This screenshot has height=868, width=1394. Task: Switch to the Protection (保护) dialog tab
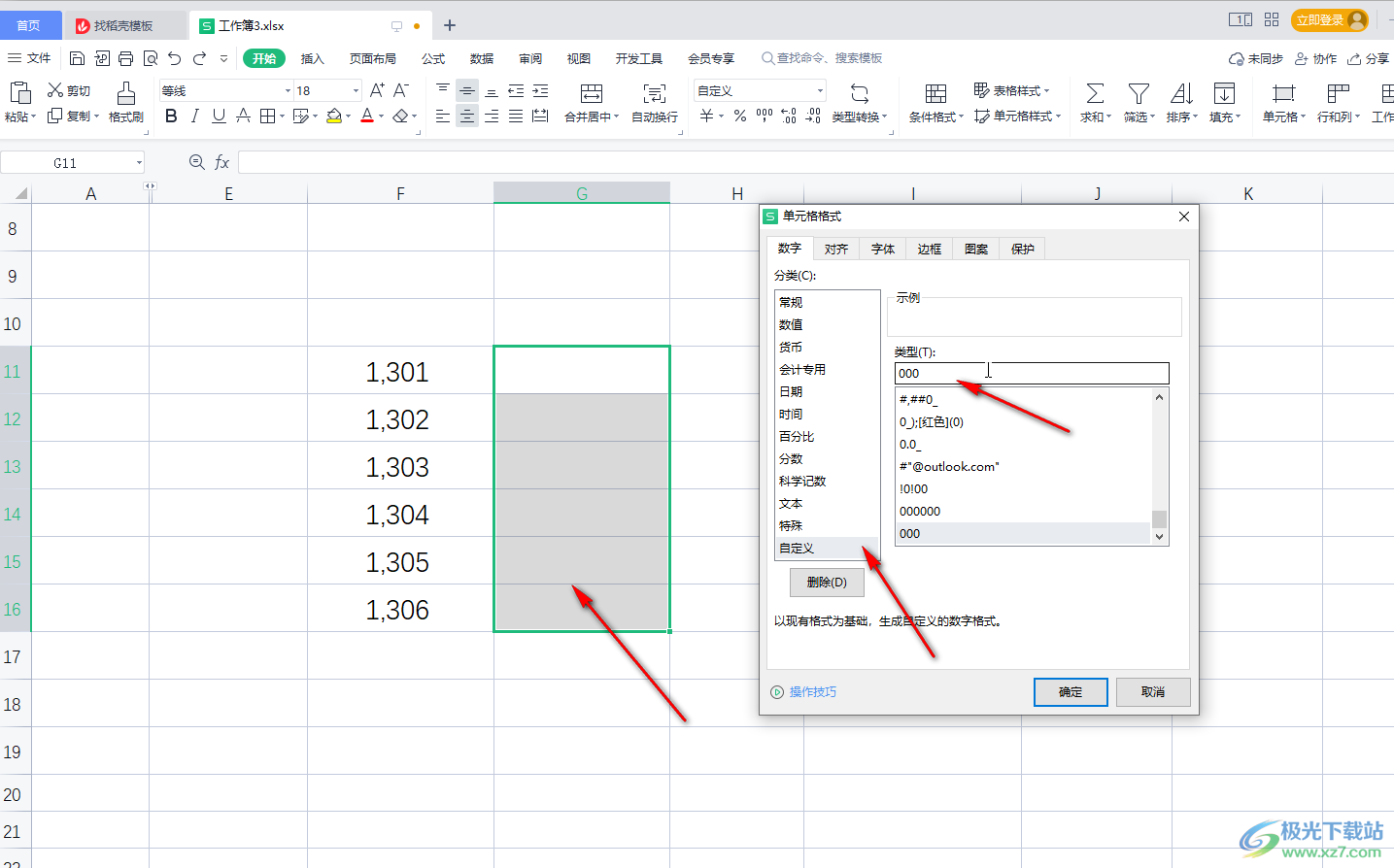[1022, 249]
